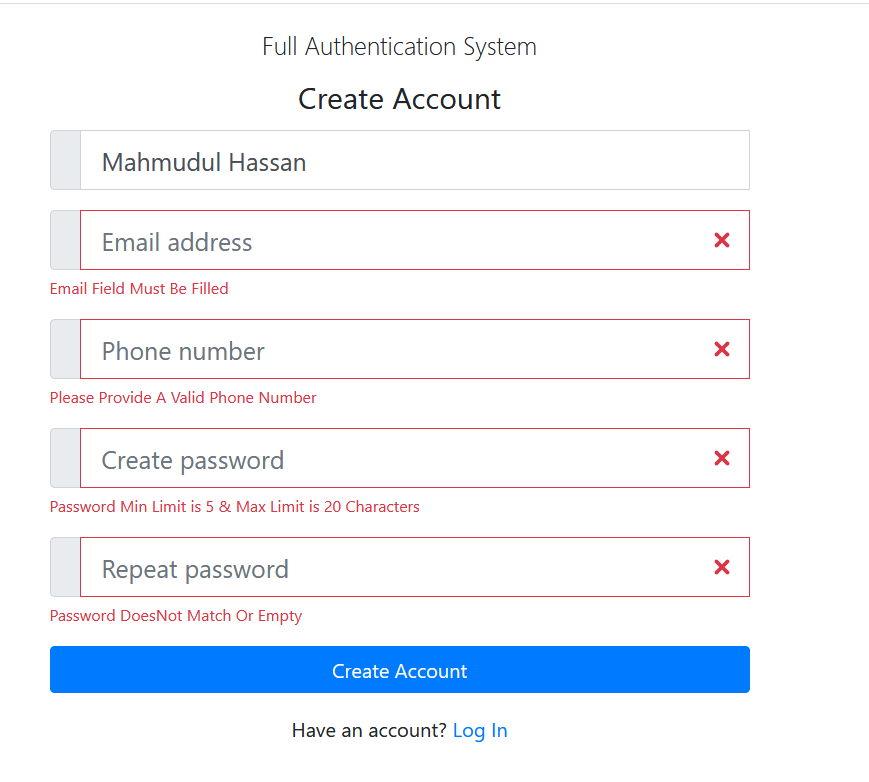Image resolution: width=869 pixels, height=782 pixels.
Task: Click the gray prefix box beside Email address
Action: click(x=64, y=240)
